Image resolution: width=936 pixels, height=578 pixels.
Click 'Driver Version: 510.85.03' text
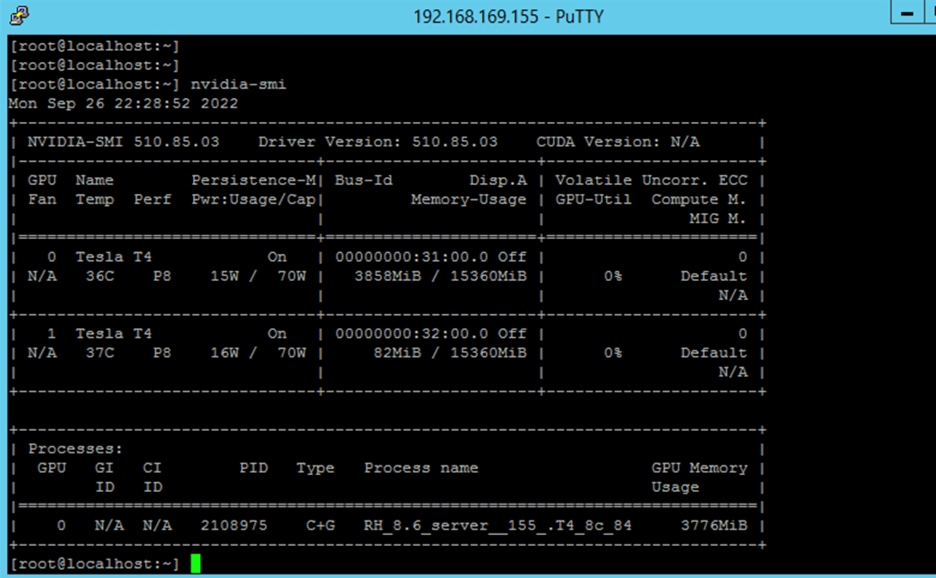tap(377, 142)
